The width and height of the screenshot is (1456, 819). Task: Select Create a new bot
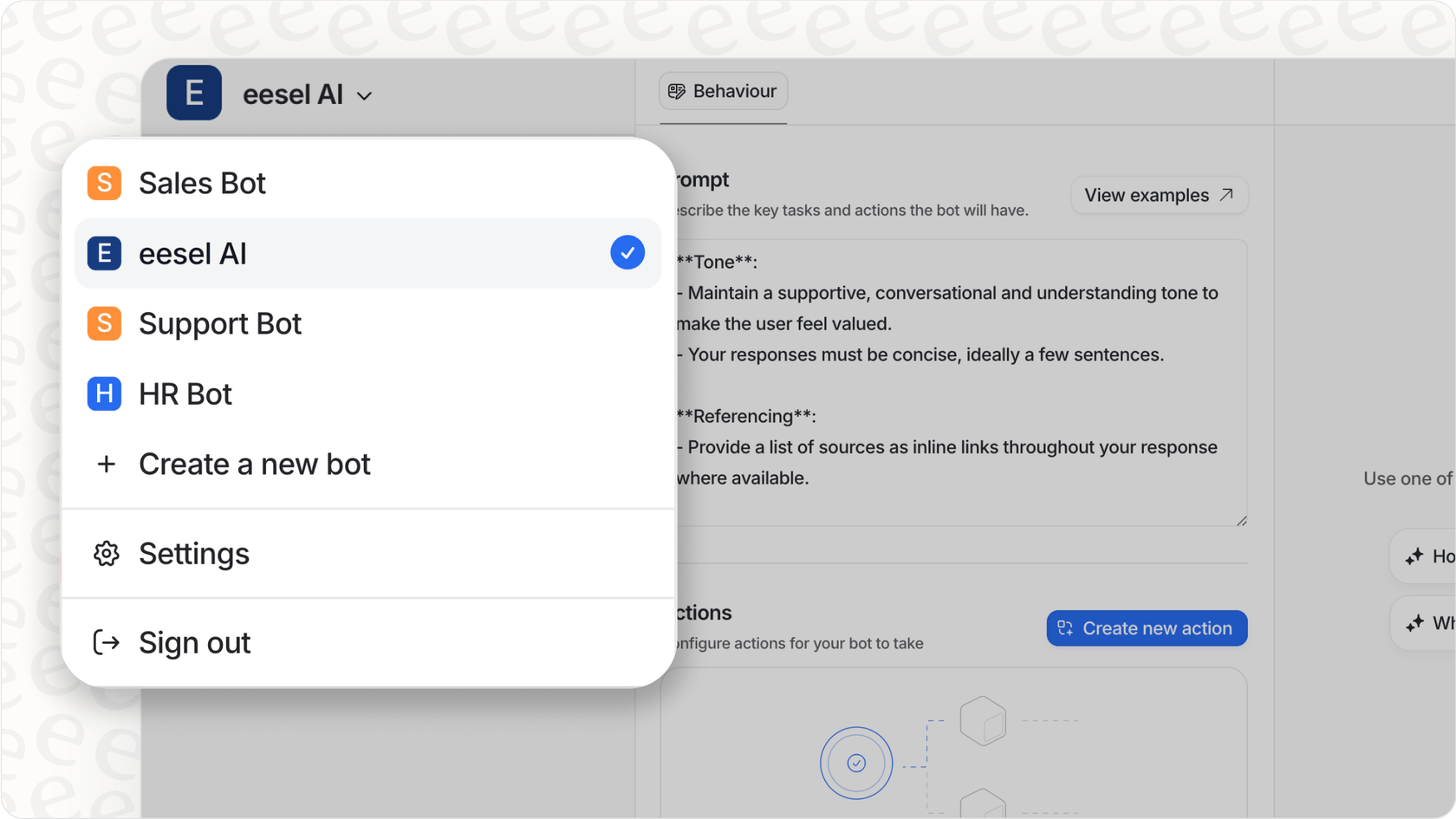tap(255, 464)
